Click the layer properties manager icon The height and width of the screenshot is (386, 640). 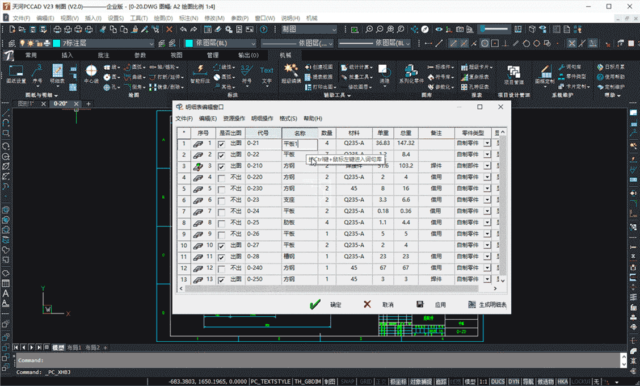coord(12,43)
